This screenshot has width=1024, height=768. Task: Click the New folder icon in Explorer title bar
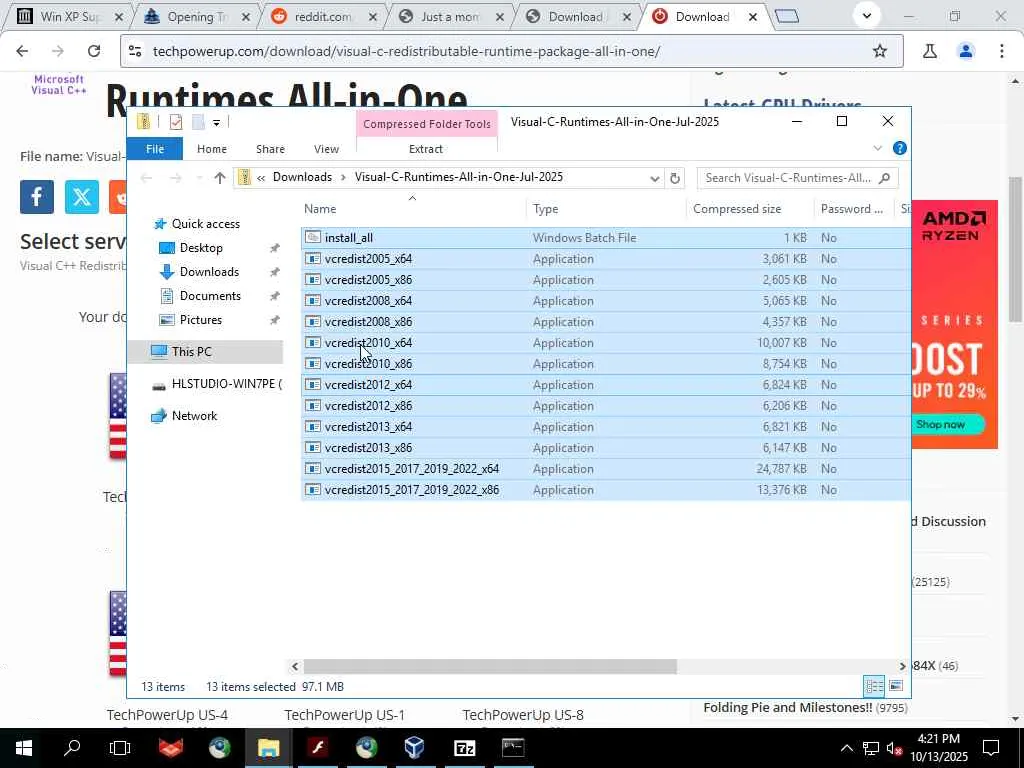(x=199, y=122)
